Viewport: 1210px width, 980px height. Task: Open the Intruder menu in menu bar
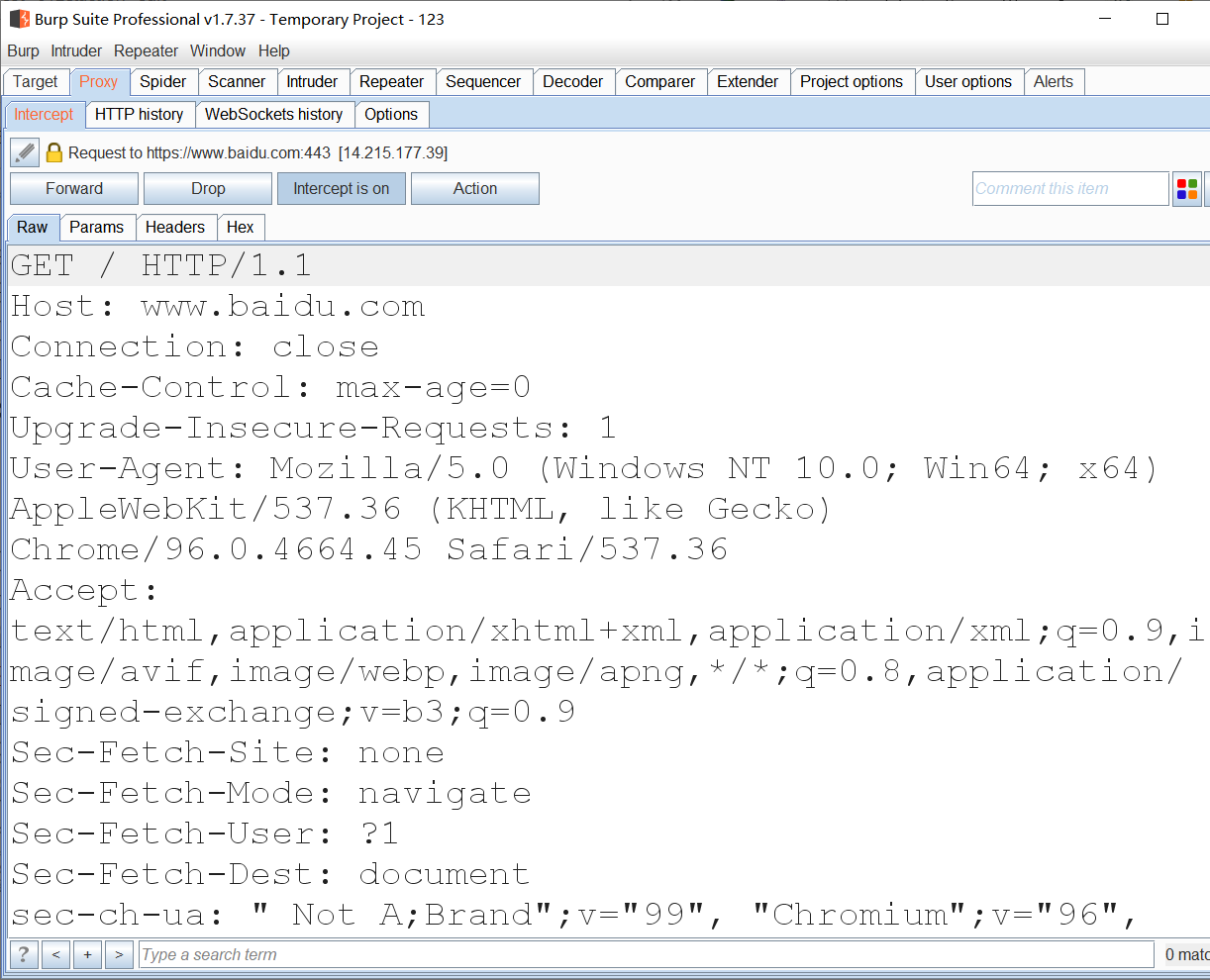pyautogui.click(x=76, y=50)
